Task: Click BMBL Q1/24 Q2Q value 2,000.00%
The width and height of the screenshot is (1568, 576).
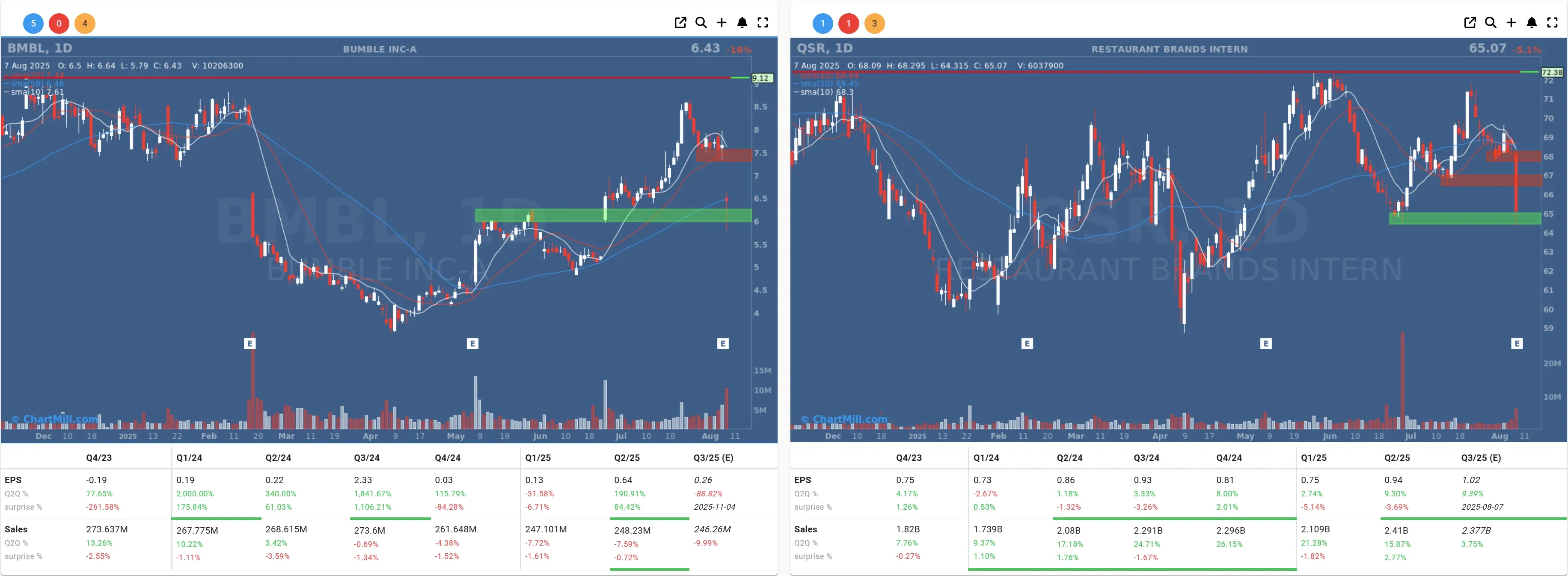Action: (195, 494)
